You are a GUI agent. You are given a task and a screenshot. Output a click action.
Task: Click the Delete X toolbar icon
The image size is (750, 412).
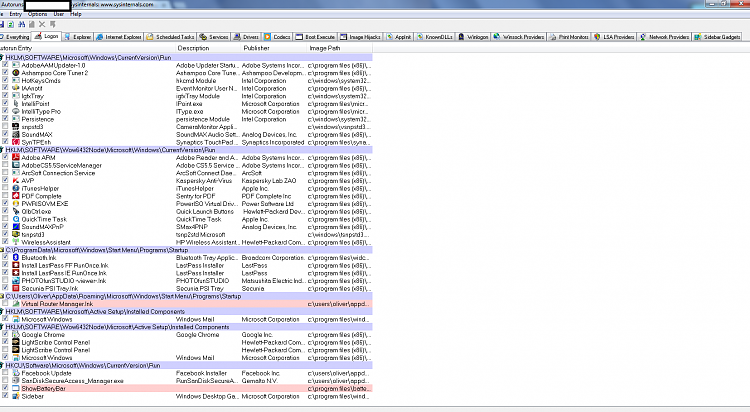[42, 24]
